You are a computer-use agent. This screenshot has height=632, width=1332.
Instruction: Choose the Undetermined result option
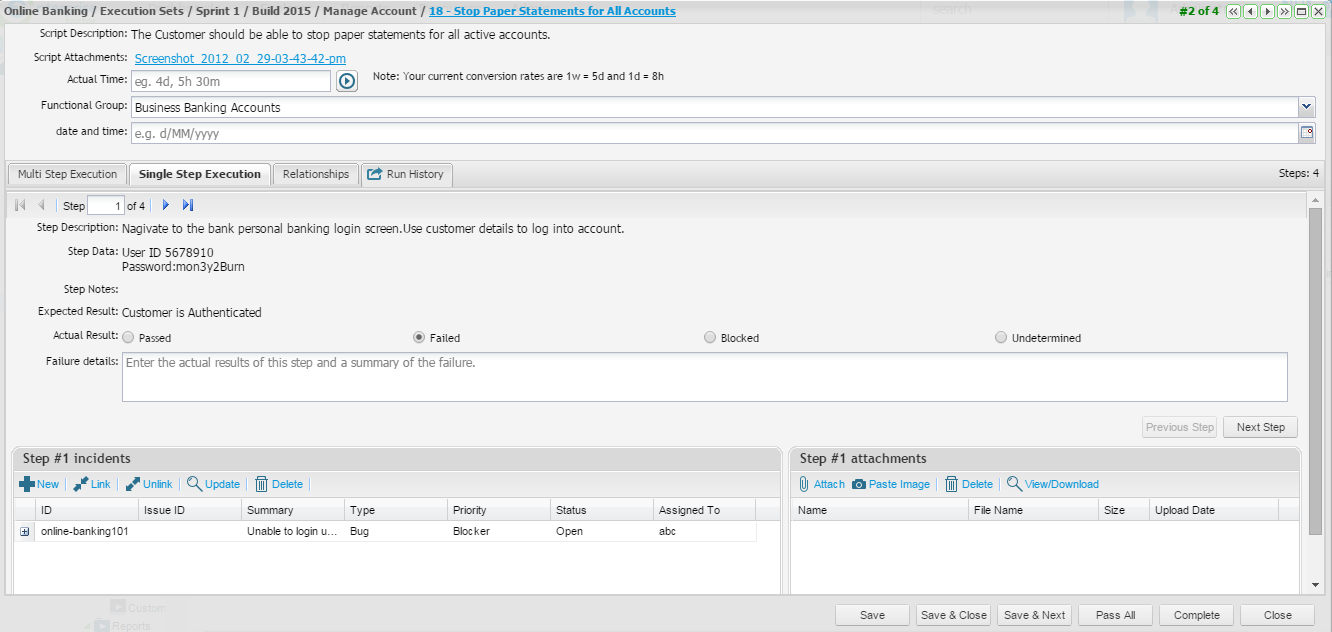[1001, 338]
